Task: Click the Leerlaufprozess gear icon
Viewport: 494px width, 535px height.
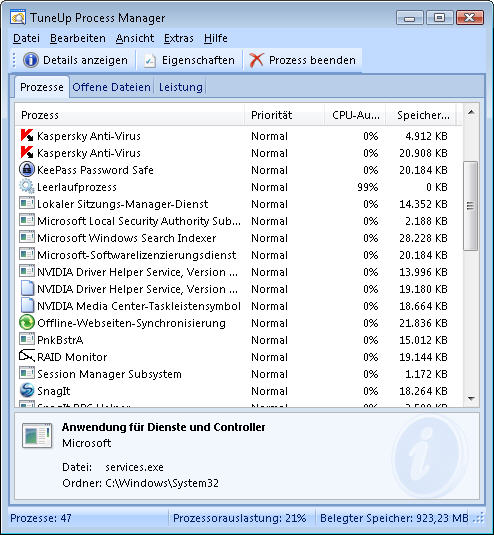Action: [27, 187]
